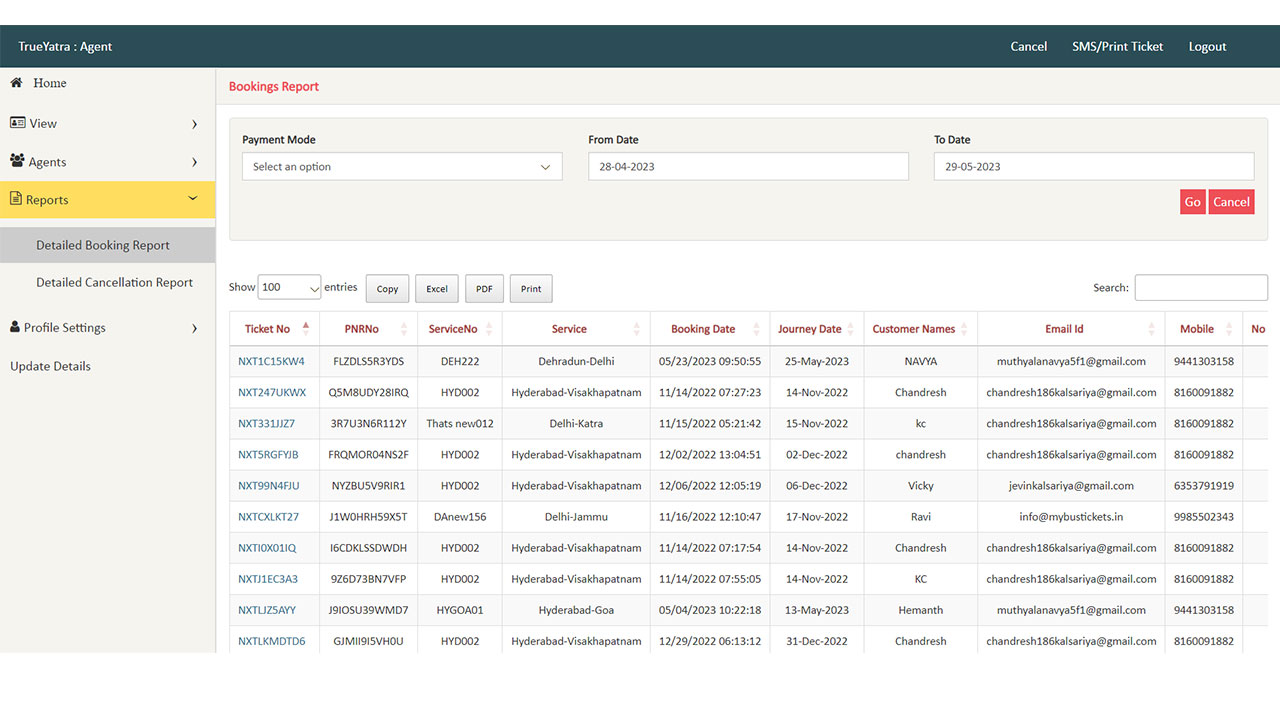
Task: Select Detailed Booking Report menu item
Action: (x=103, y=245)
